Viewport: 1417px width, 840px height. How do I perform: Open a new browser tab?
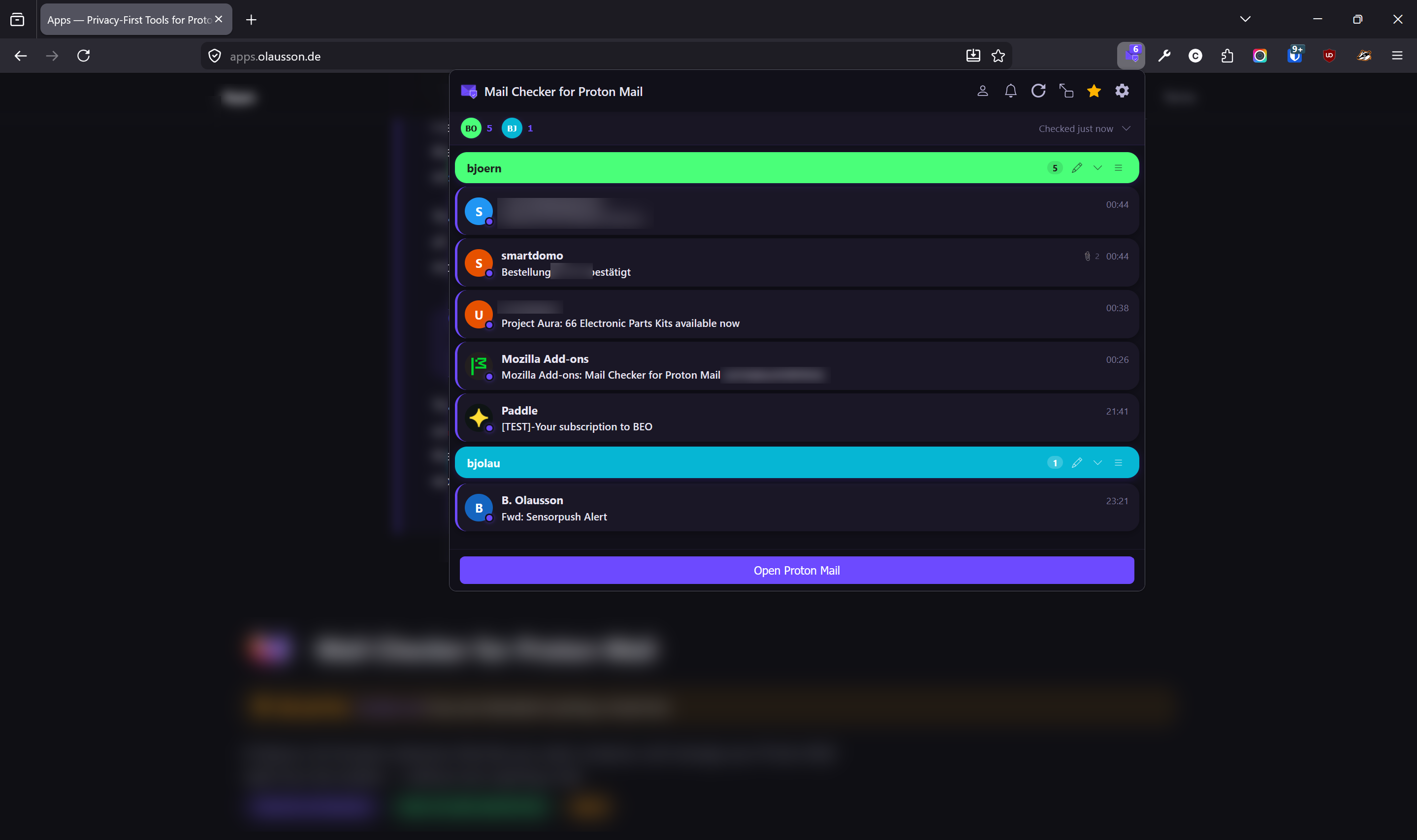(x=251, y=20)
